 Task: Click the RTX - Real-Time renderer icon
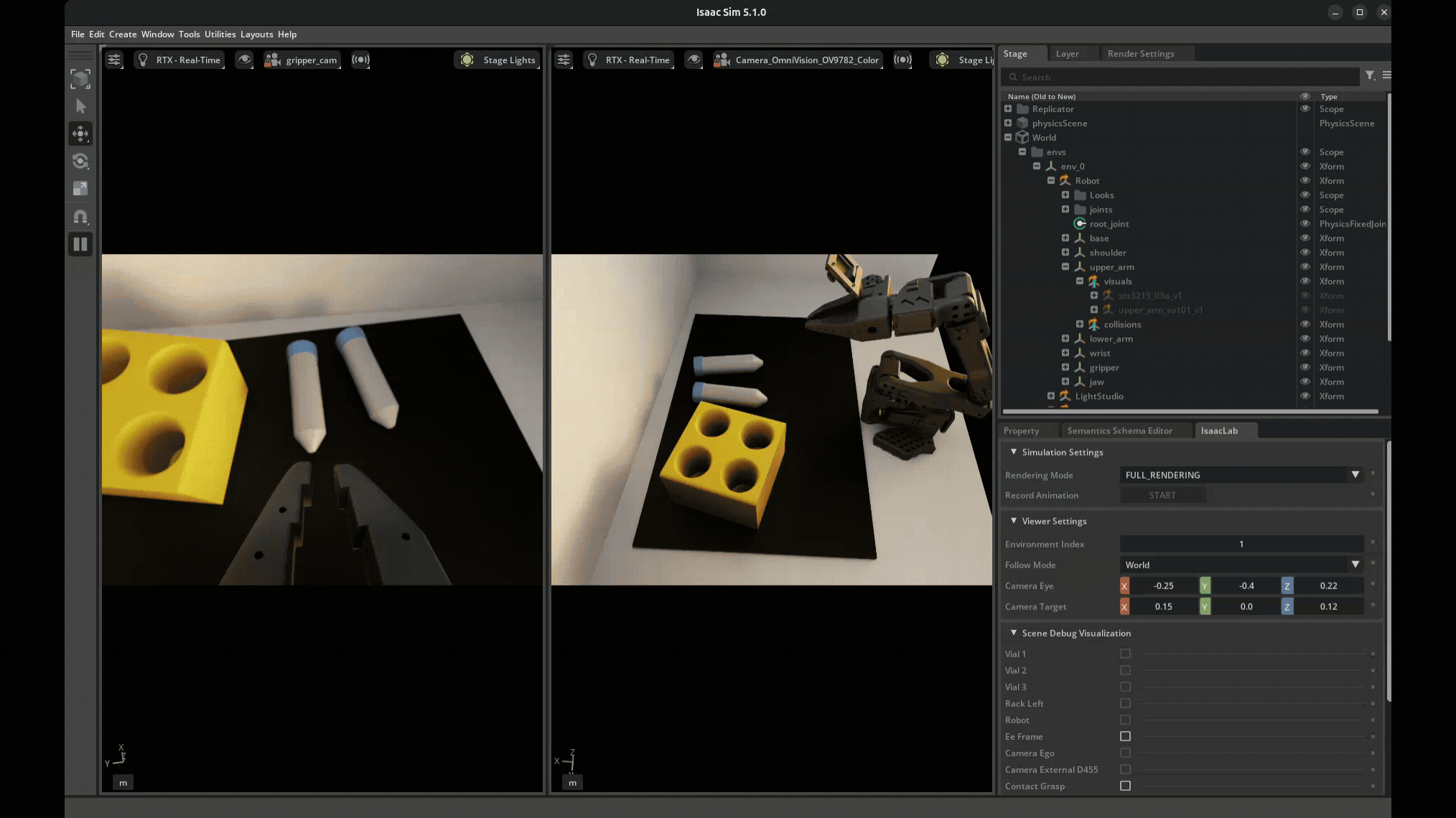141,60
